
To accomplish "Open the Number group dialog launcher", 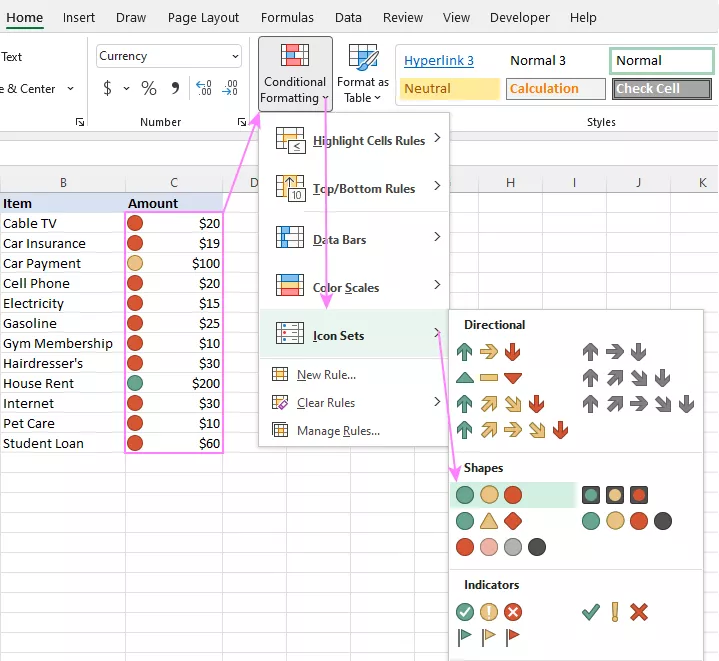I will [x=242, y=122].
